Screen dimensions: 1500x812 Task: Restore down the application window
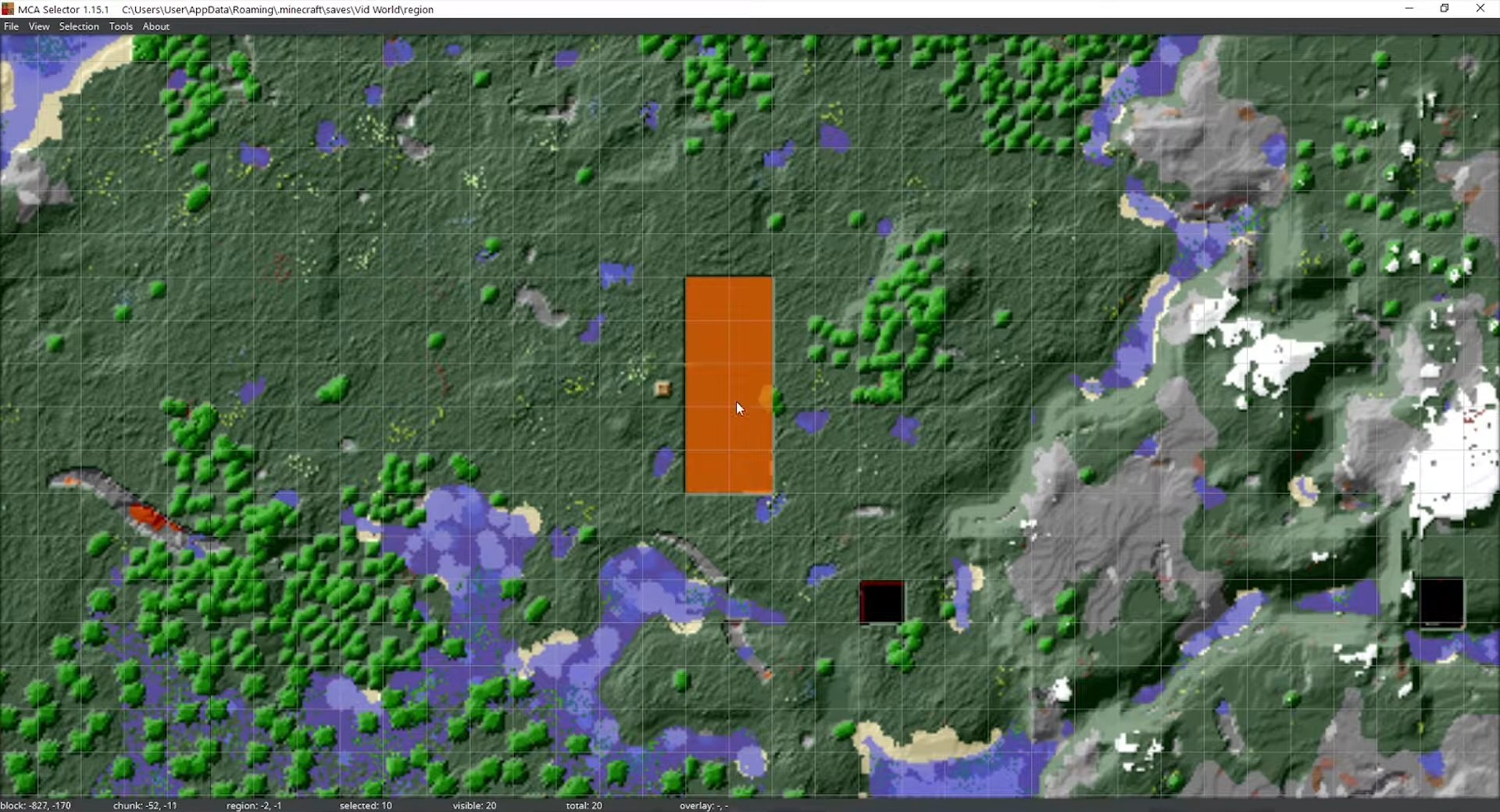coord(1445,9)
